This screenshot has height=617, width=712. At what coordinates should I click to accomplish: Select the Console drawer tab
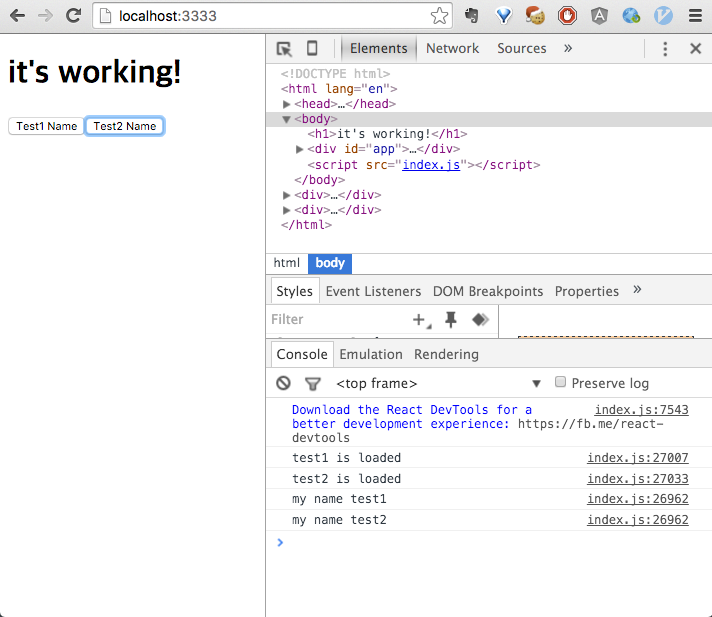click(302, 354)
